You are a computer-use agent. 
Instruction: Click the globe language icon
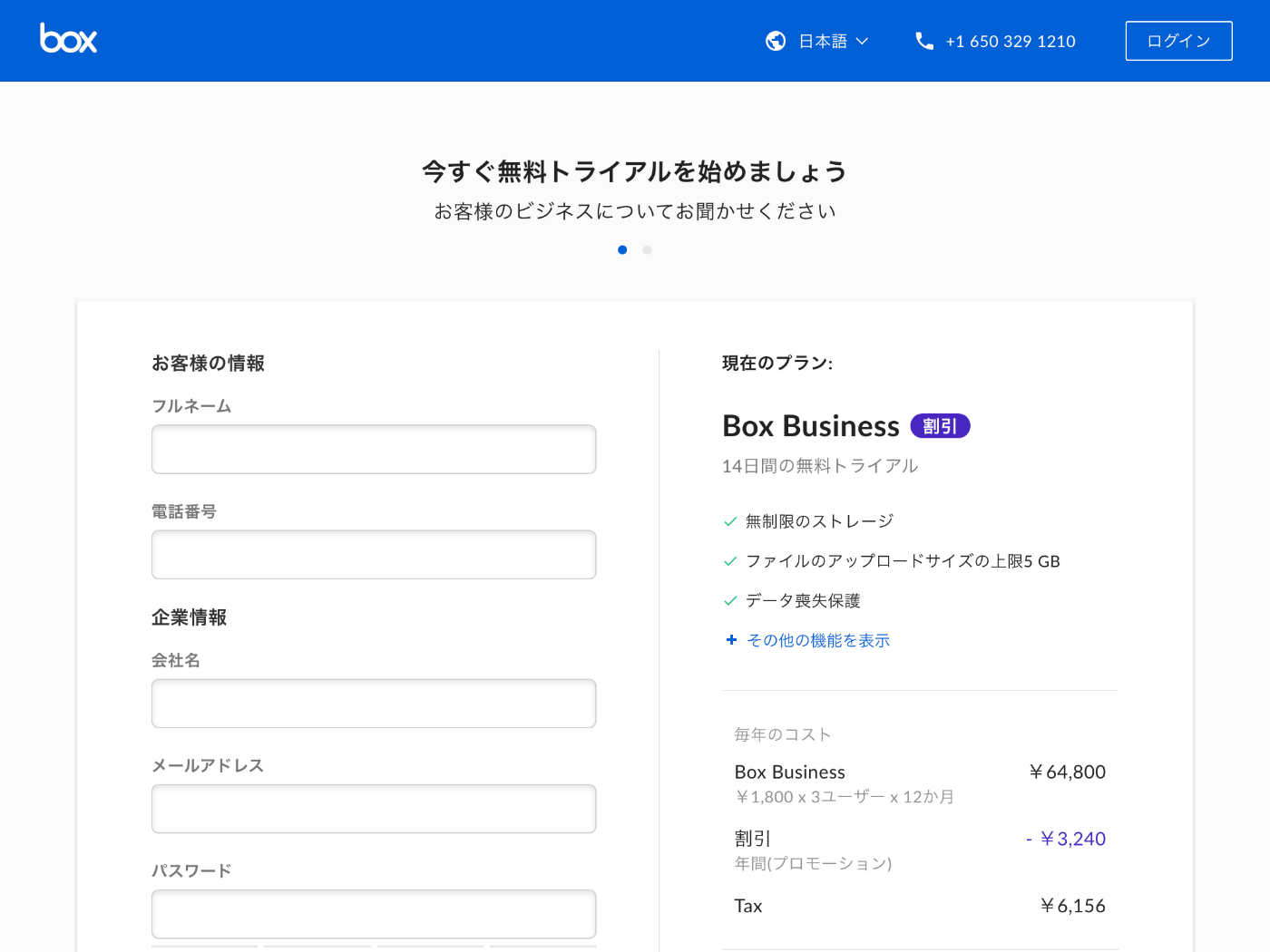pyautogui.click(x=776, y=41)
